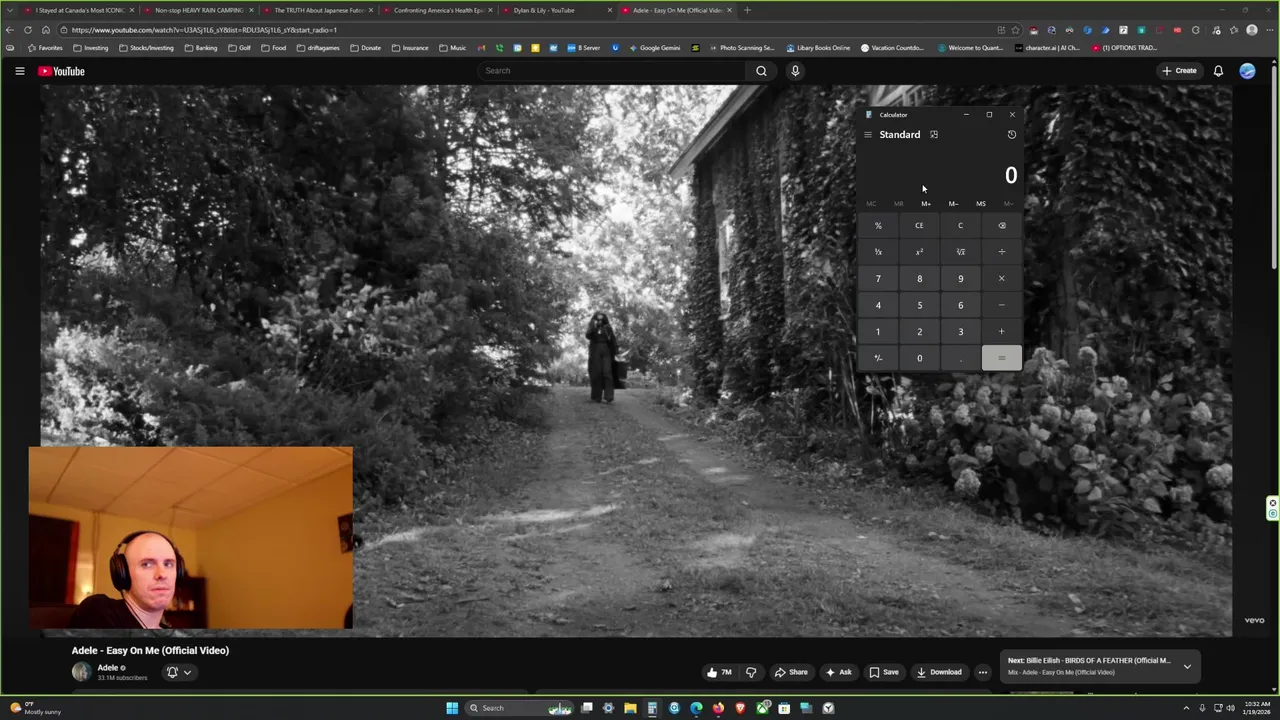The width and height of the screenshot is (1280, 720).
Task: Open a new browser tab
Action: tap(747, 10)
